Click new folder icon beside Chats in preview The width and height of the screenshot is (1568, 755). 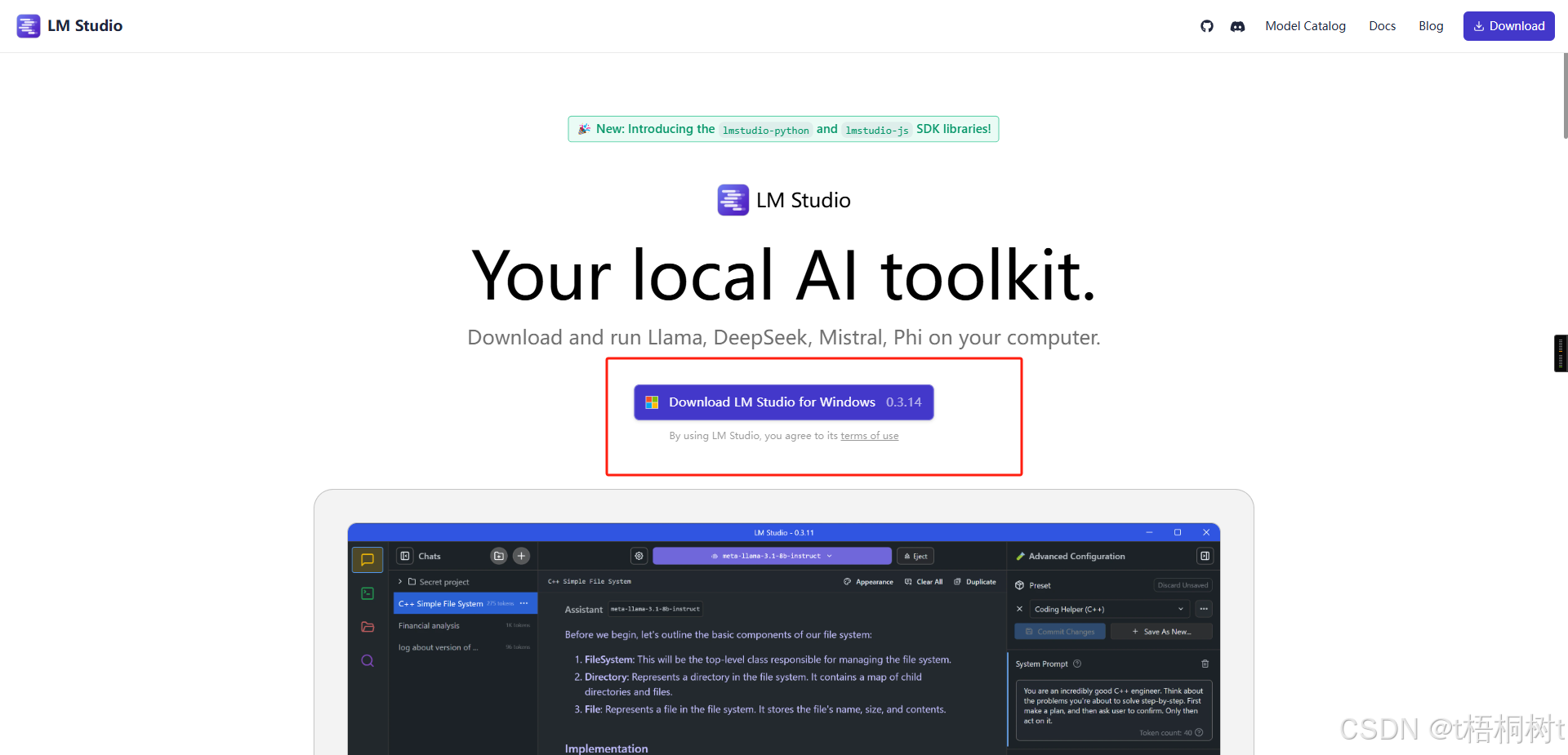point(499,556)
